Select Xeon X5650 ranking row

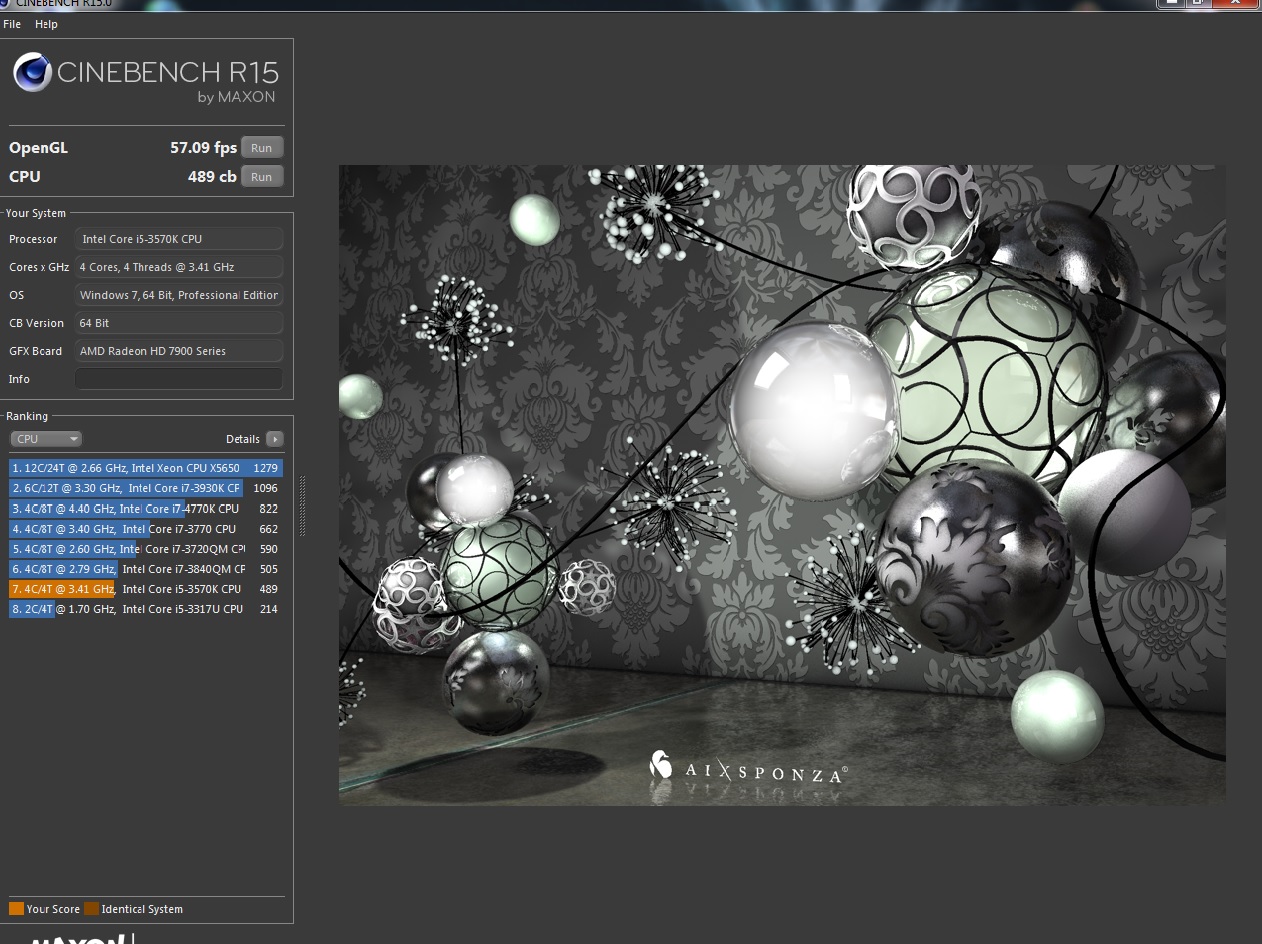point(146,468)
